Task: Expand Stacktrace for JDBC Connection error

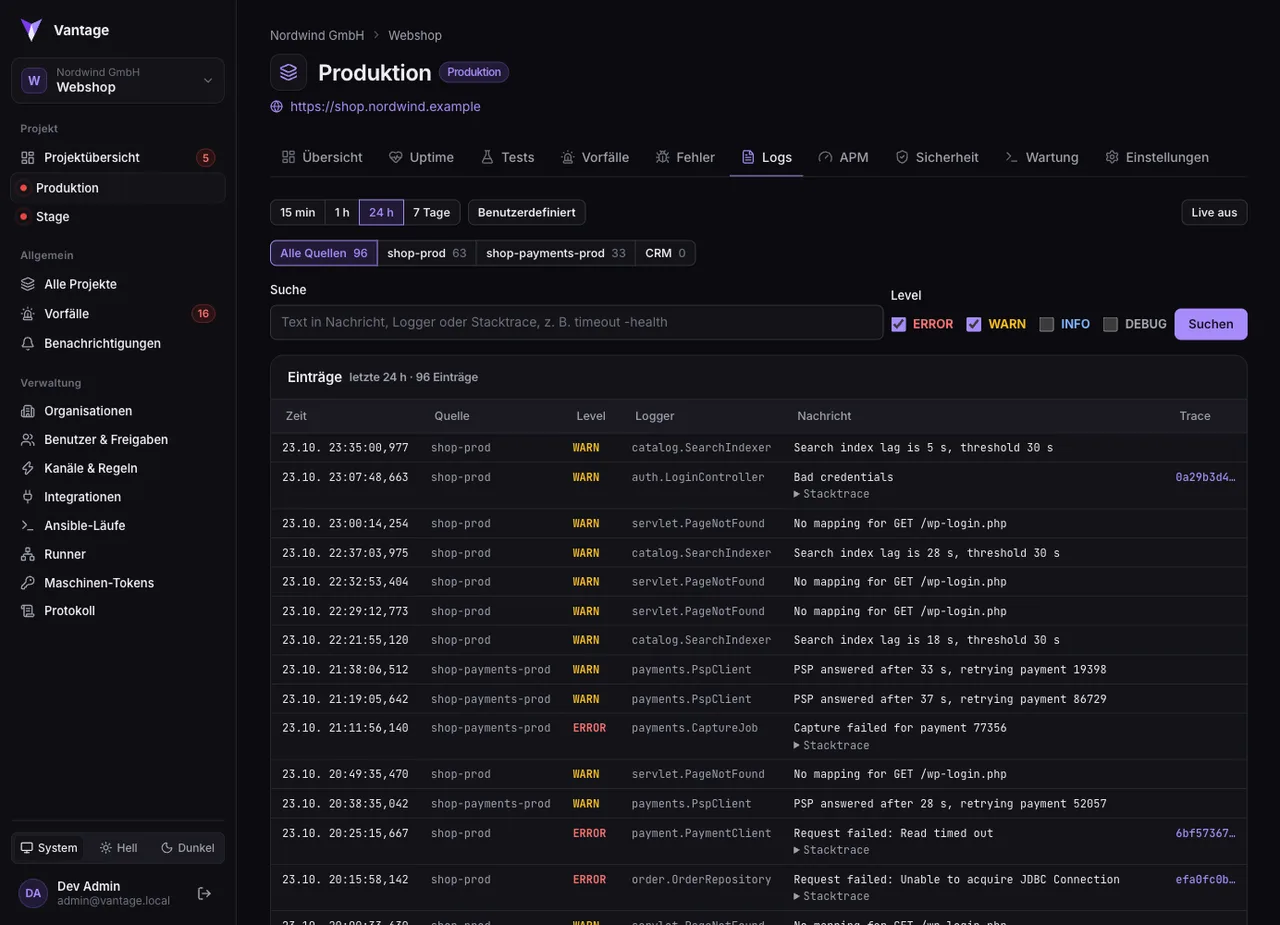Action: point(832,896)
